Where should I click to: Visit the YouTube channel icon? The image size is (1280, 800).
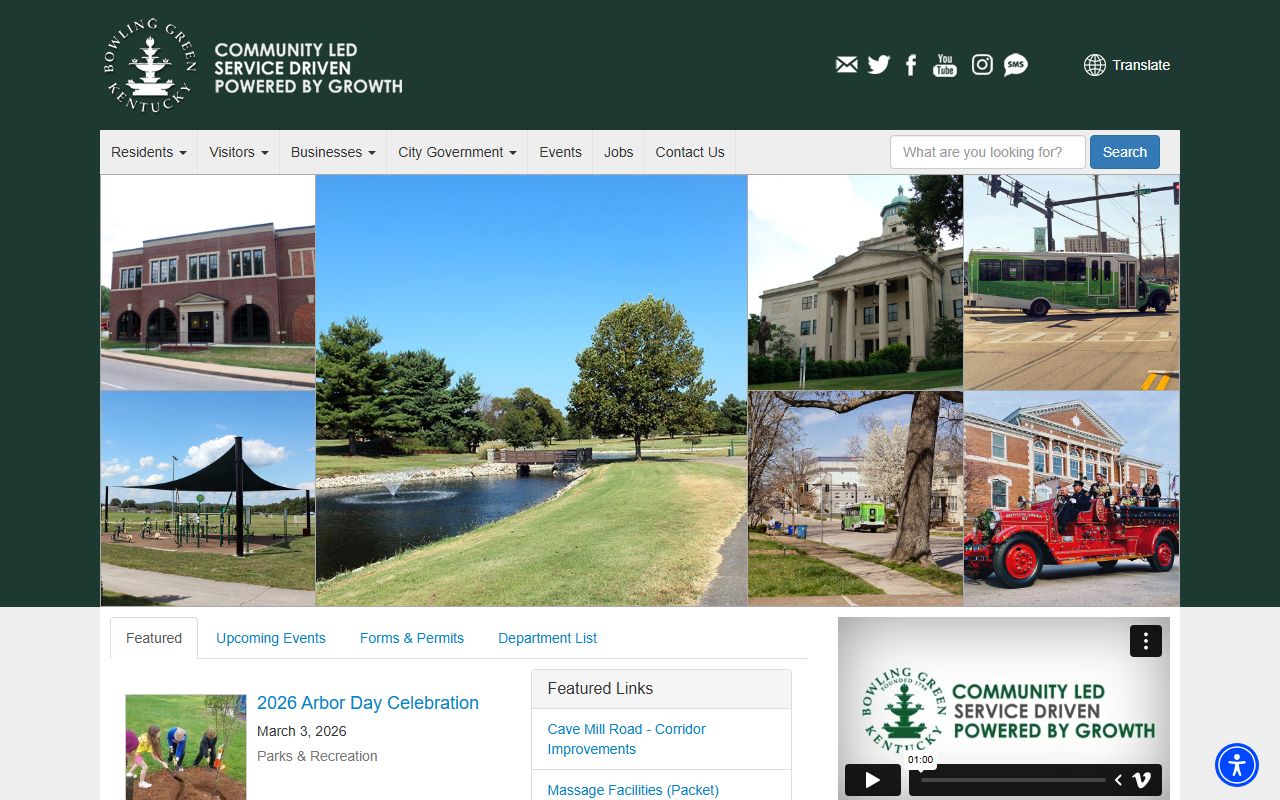point(944,65)
